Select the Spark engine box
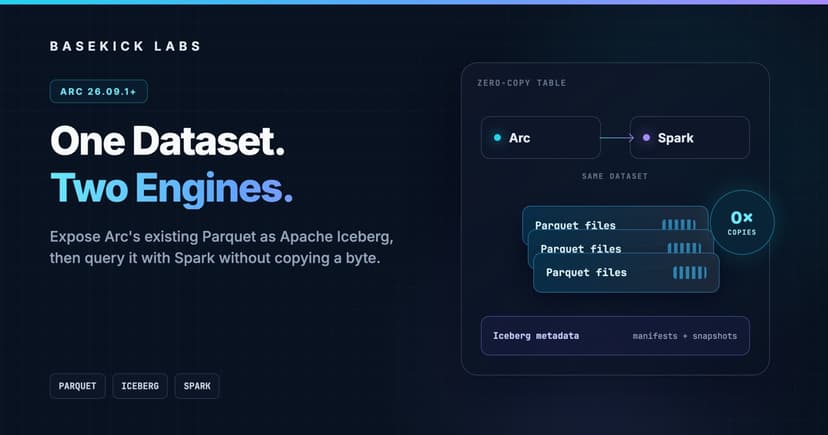 (690, 138)
